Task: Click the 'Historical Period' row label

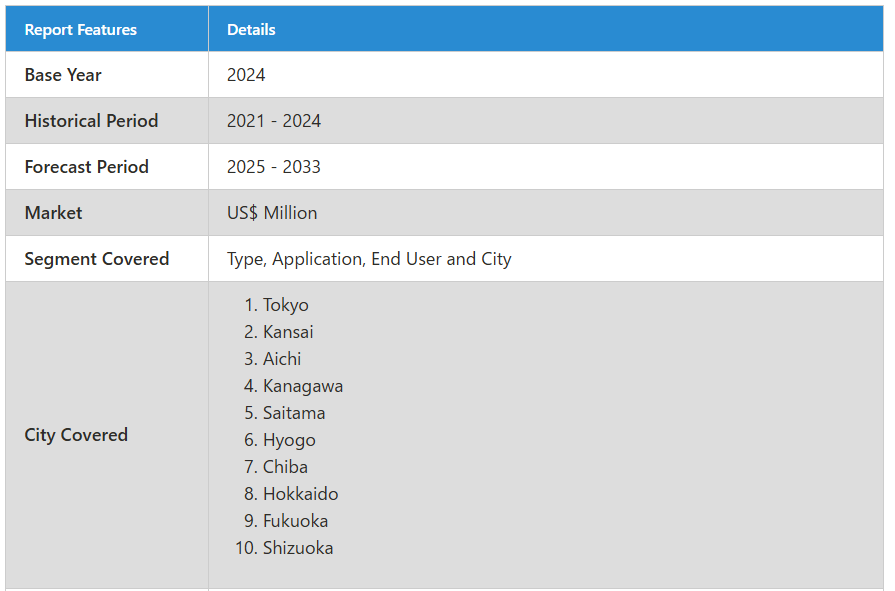Action: (x=91, y=120)
